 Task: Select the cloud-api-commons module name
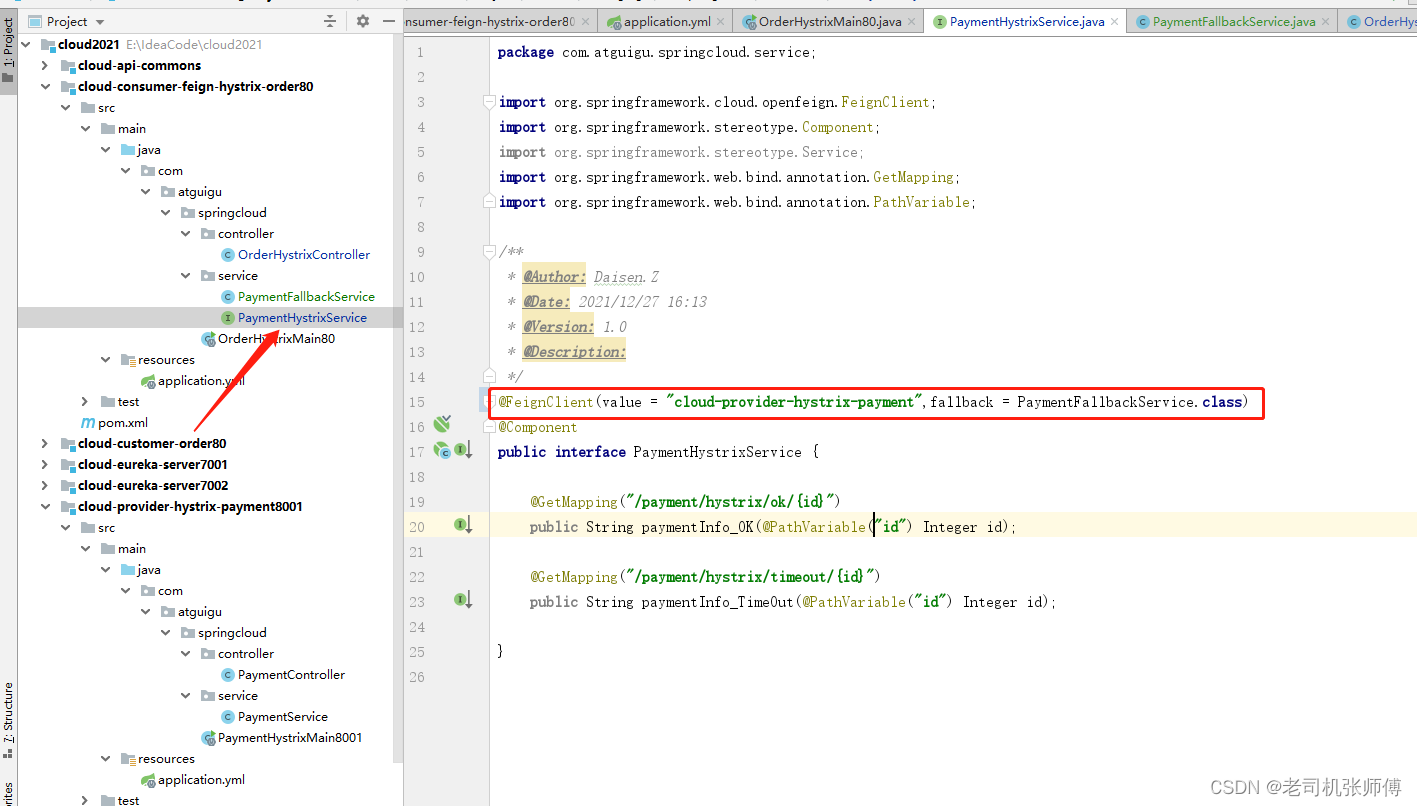140,65
